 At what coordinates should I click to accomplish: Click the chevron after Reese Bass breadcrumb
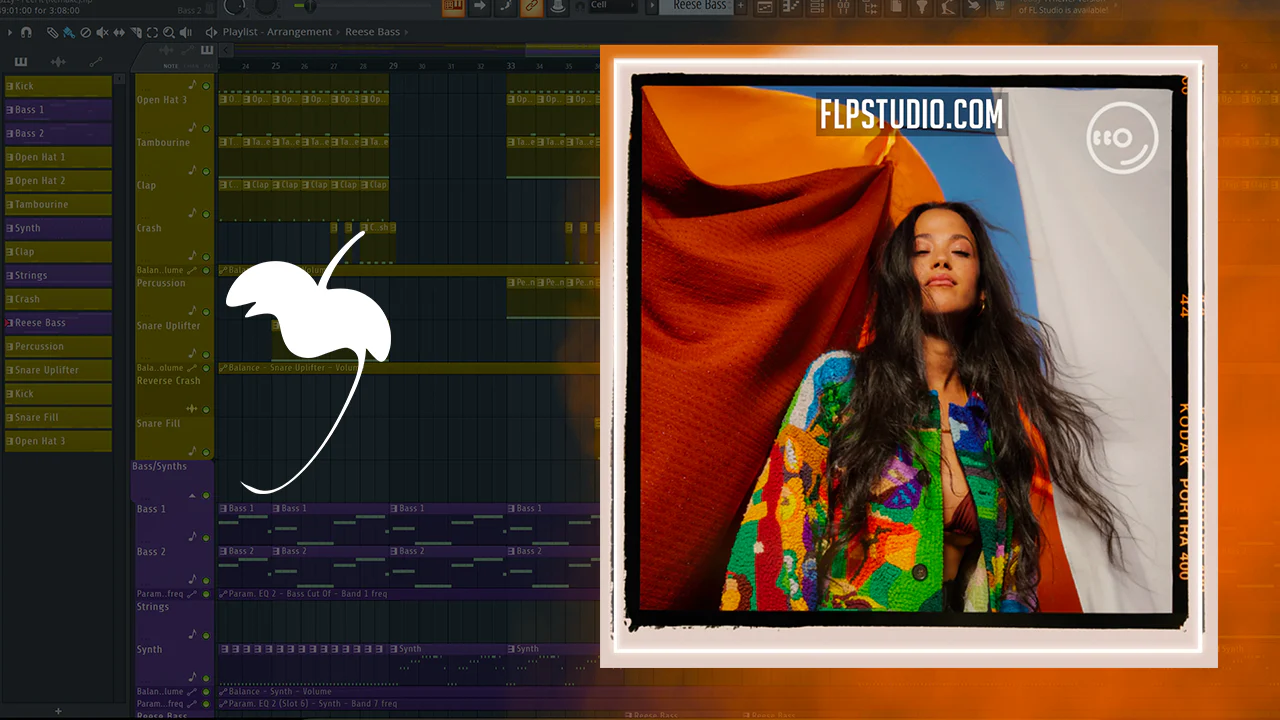406,32
